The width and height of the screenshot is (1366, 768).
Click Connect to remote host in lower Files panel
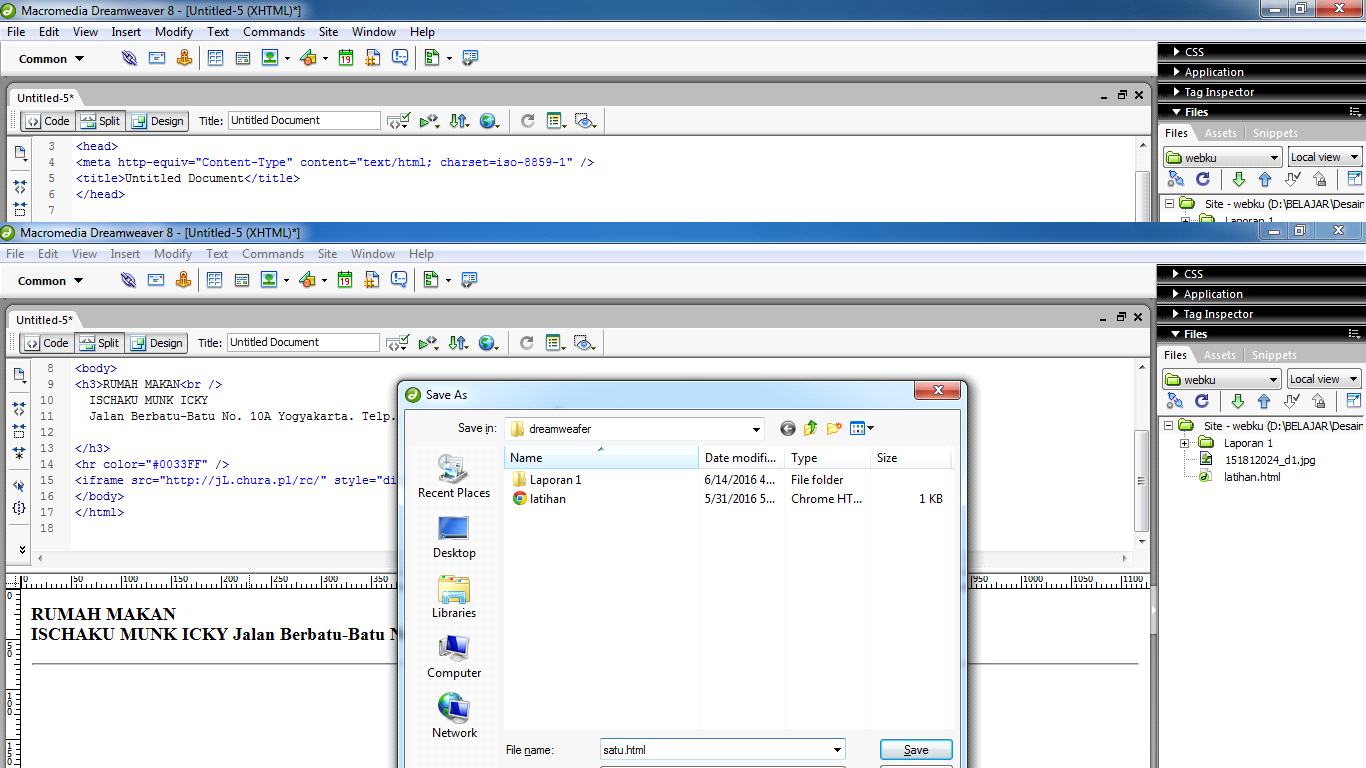1175,401
